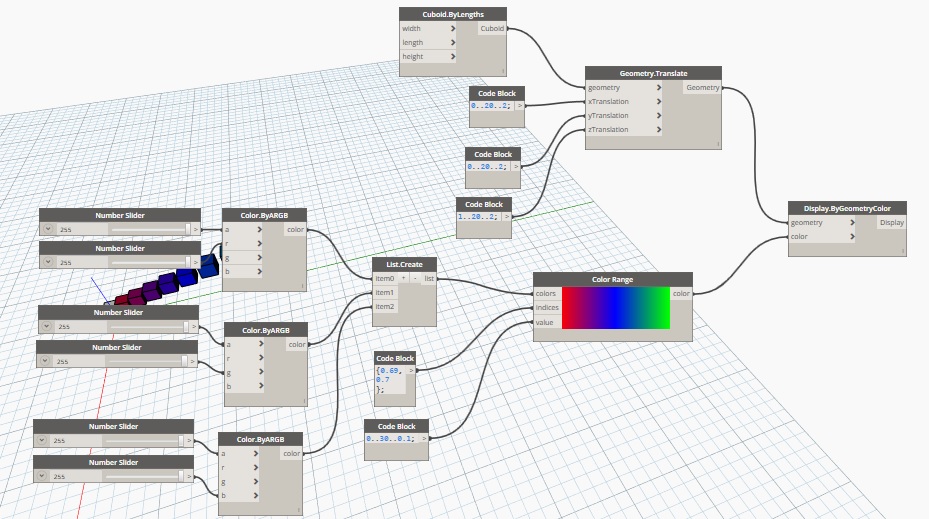
Task: Click the width port arrow on Cuboid.ByLengths
Action: click(x=453, y=29)
